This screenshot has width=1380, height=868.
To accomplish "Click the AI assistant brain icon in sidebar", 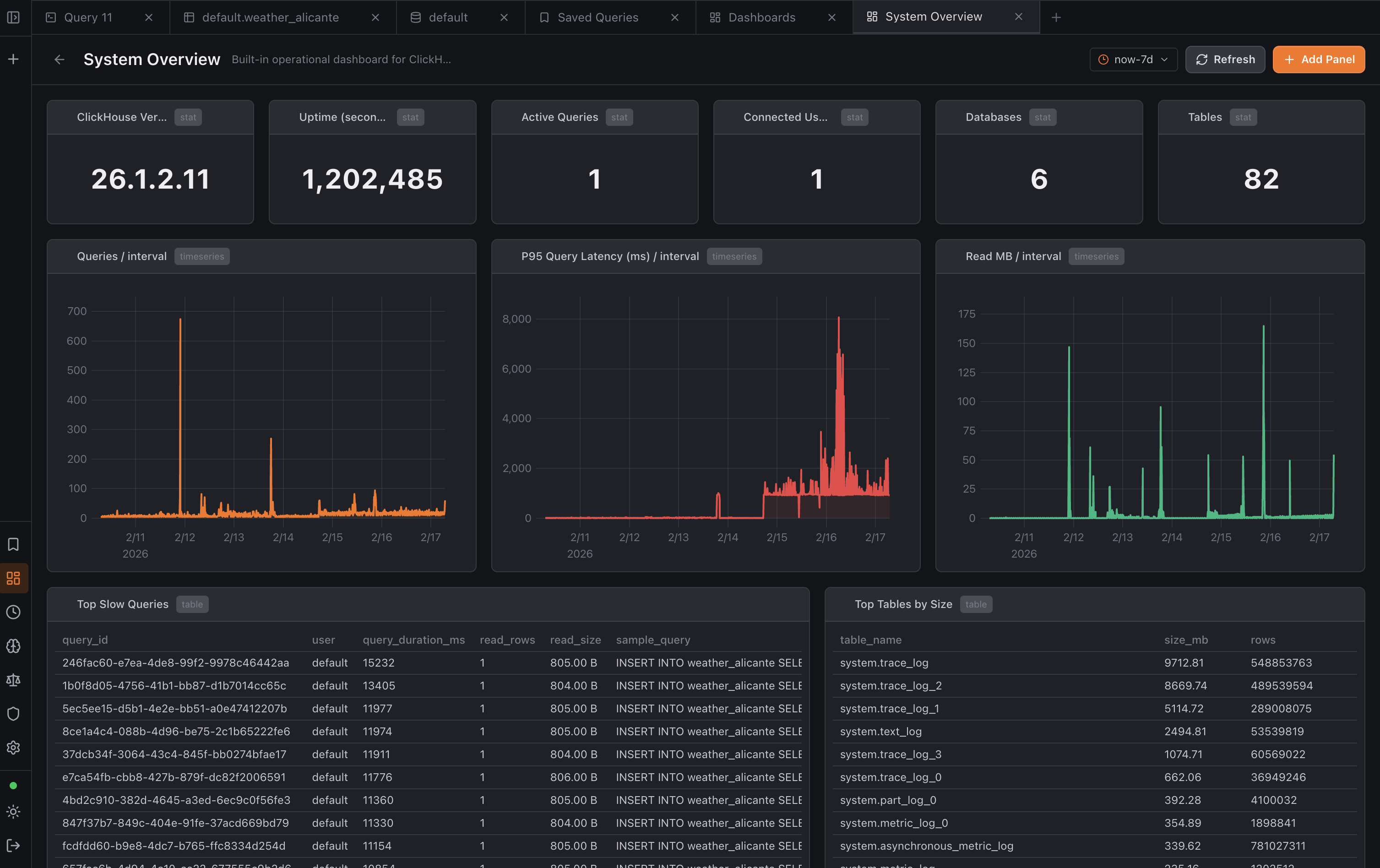I will click(14, 646).
